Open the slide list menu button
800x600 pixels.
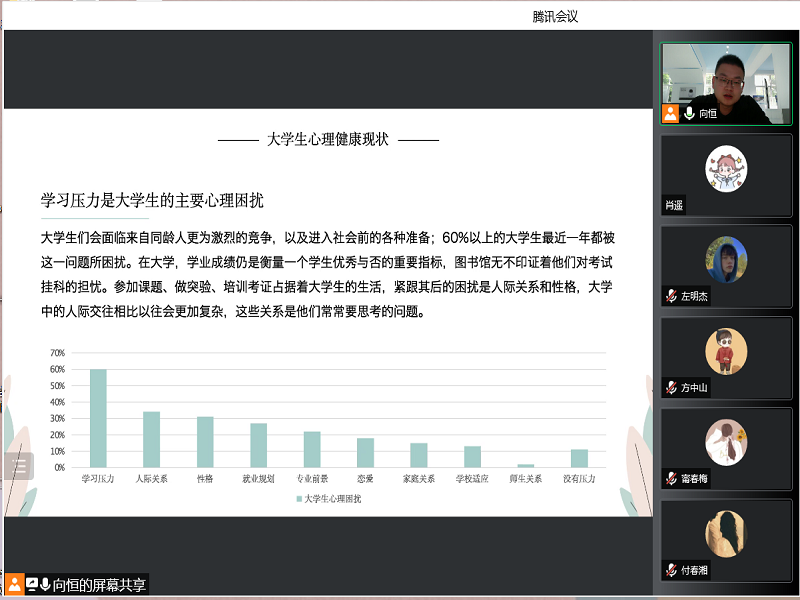(x=18, y=466)
